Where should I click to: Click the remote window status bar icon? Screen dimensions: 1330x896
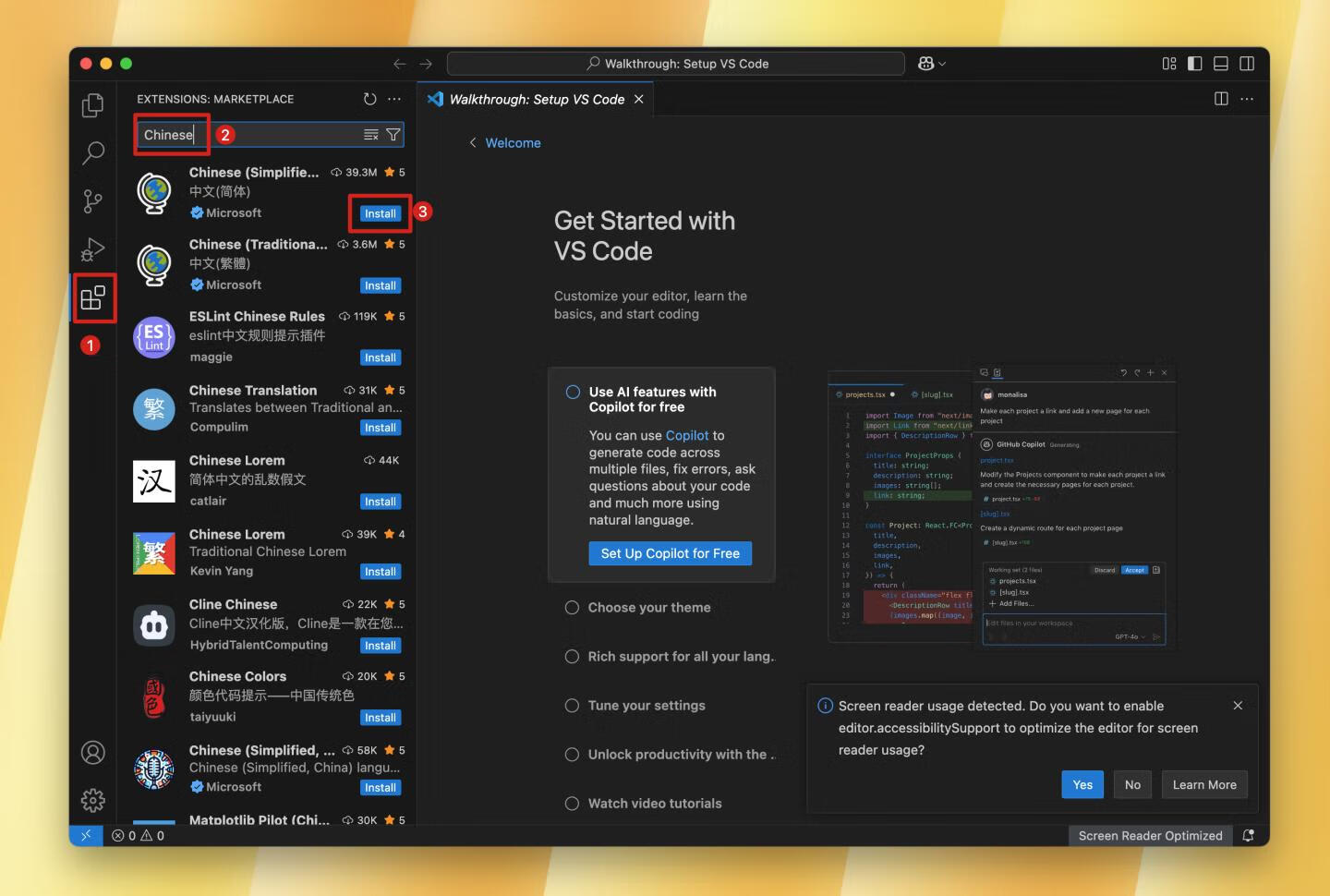click(x=86, y=835)
